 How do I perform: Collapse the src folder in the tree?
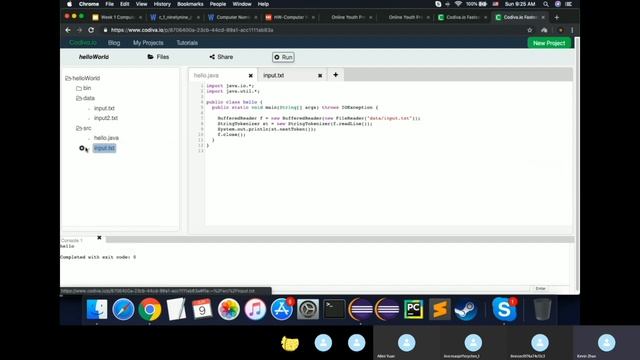point(83,128)
